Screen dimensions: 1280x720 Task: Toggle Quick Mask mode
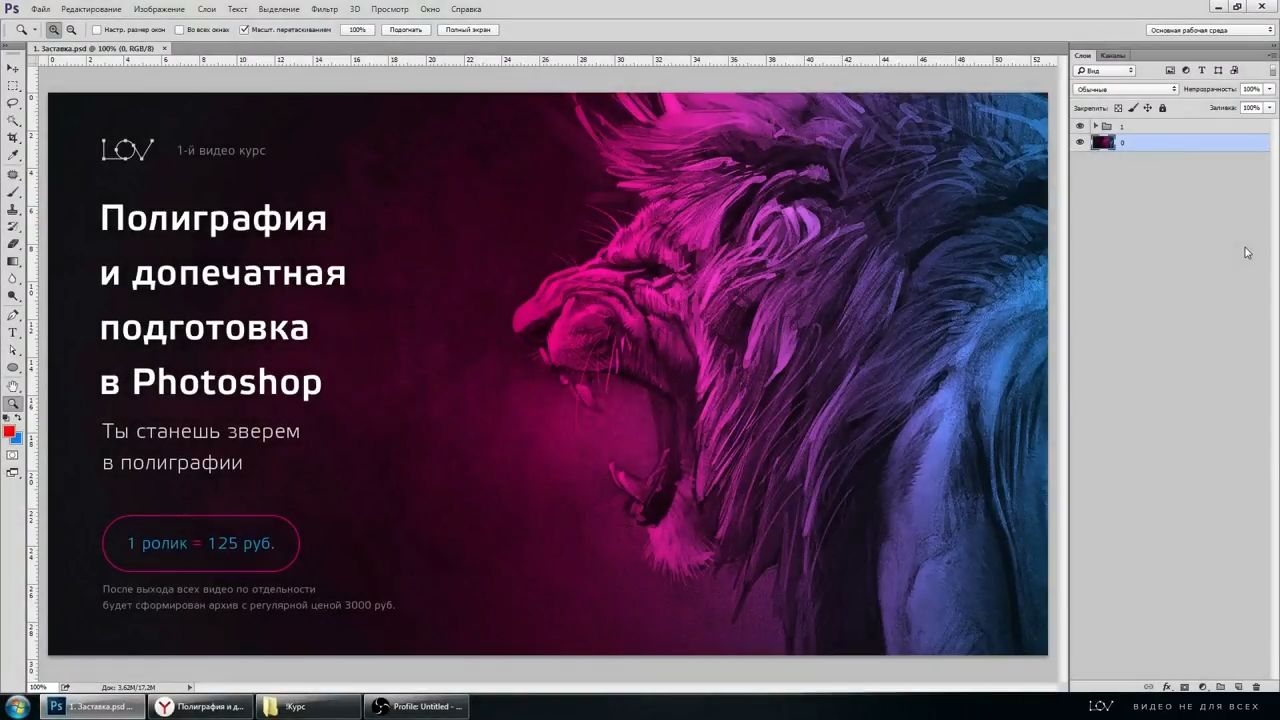[x=13, y=455]
